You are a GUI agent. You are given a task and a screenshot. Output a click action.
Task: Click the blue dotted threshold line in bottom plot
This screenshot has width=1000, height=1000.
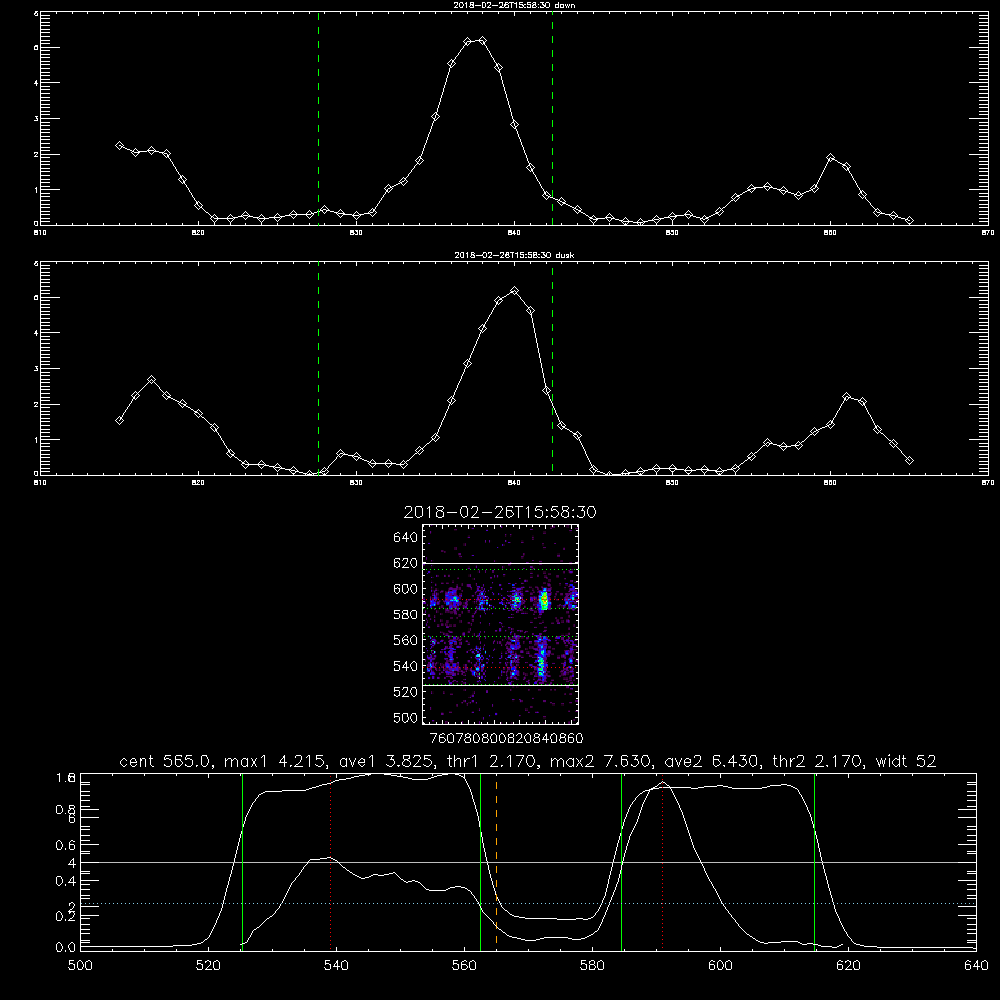[528, 904]
